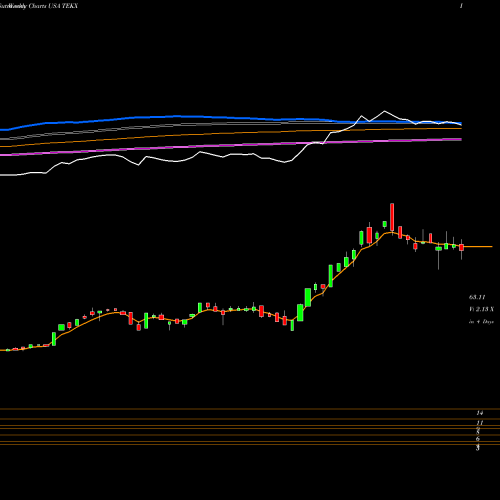Click the white indicator line peak

coord(384,111)
